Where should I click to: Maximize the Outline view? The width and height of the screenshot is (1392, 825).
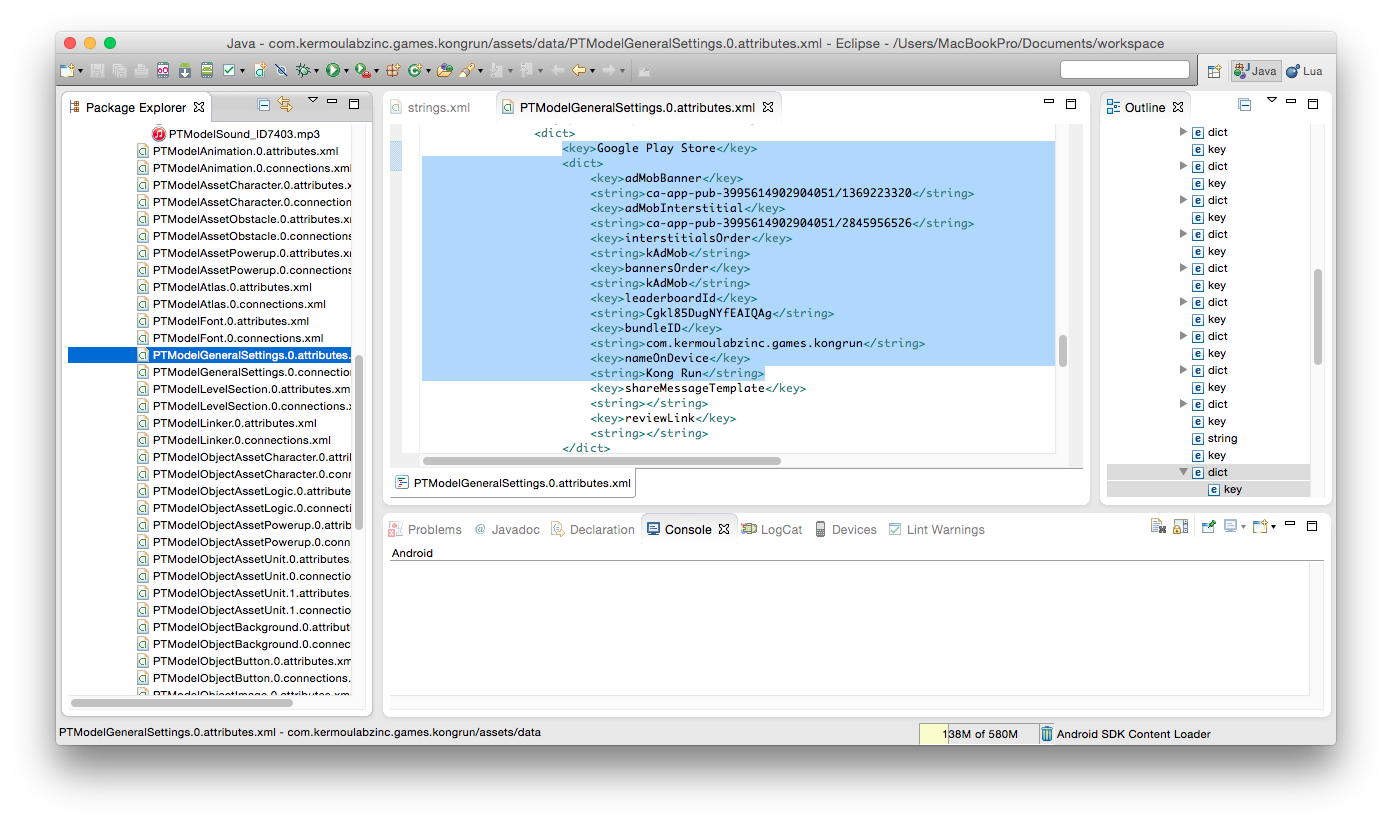click(1313, 103)
